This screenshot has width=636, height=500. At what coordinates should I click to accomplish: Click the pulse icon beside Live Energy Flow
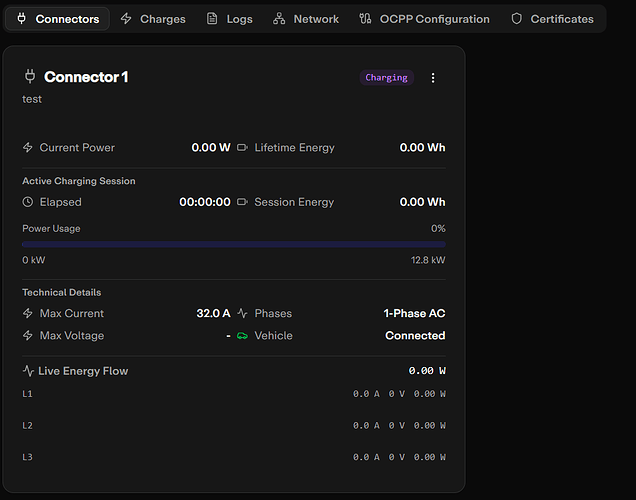click(x=28, y=371)
